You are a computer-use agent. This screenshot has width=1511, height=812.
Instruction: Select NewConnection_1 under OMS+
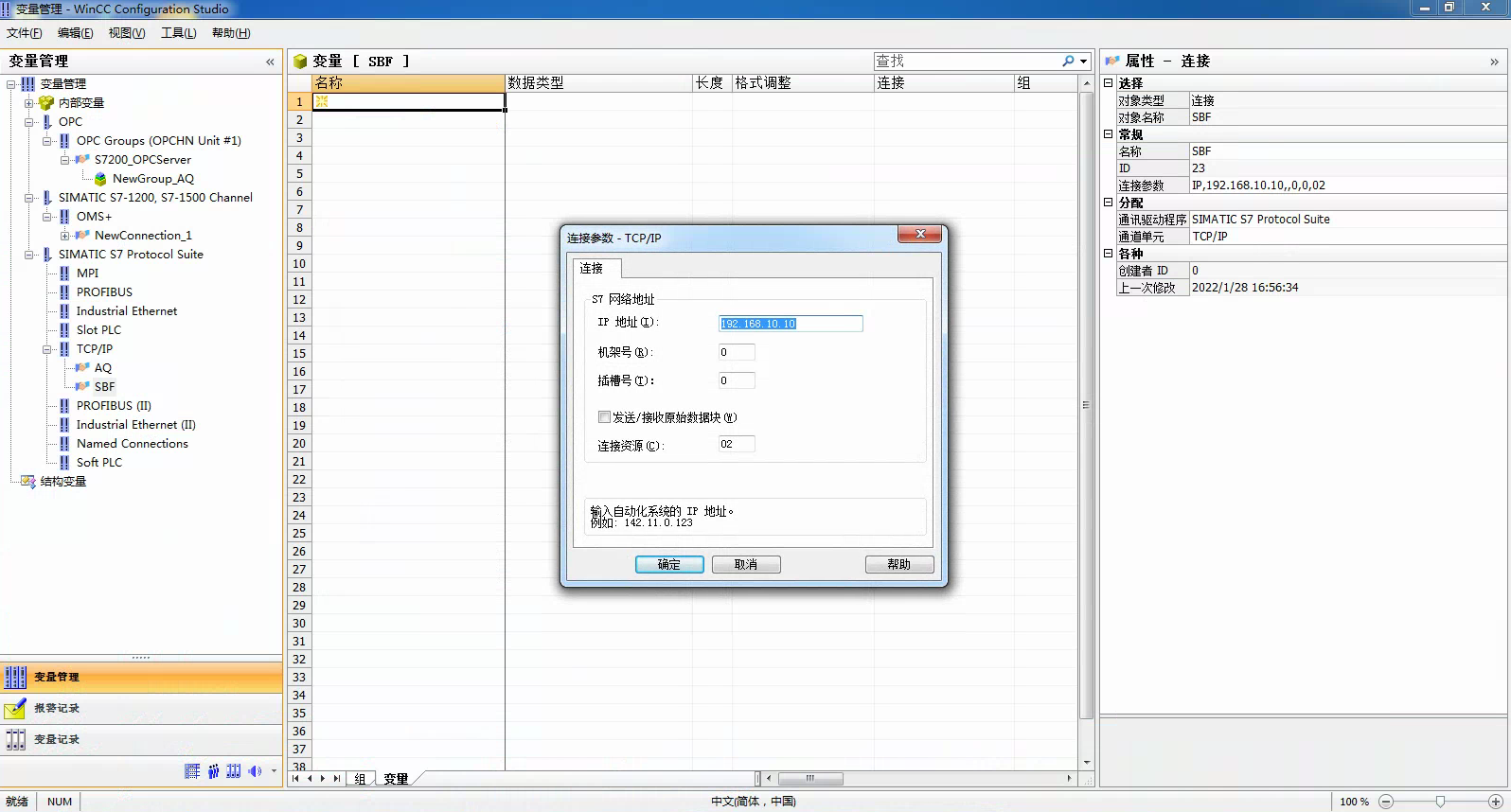point(143,235)
